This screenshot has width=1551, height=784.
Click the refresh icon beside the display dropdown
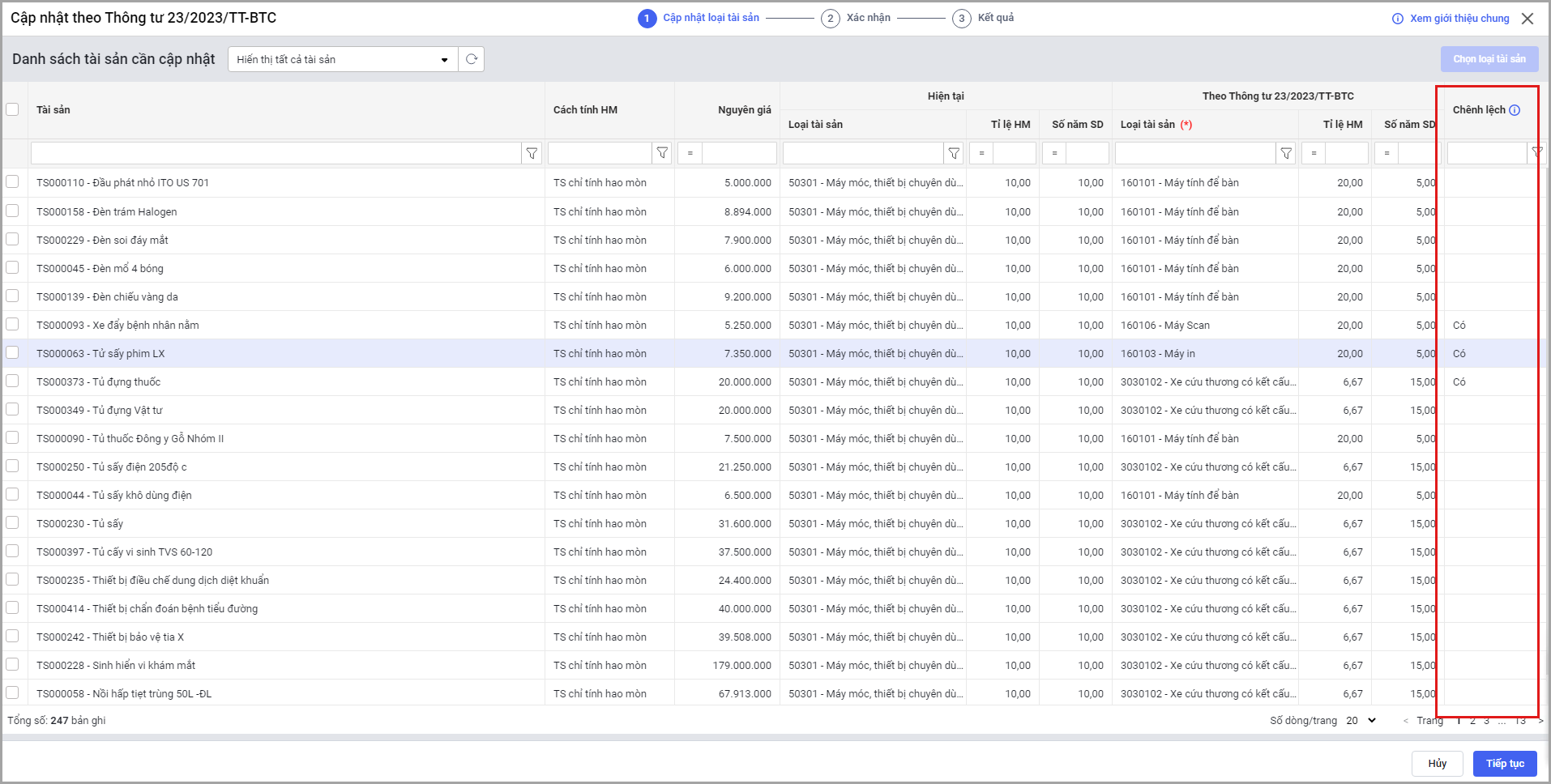point(472,59)
